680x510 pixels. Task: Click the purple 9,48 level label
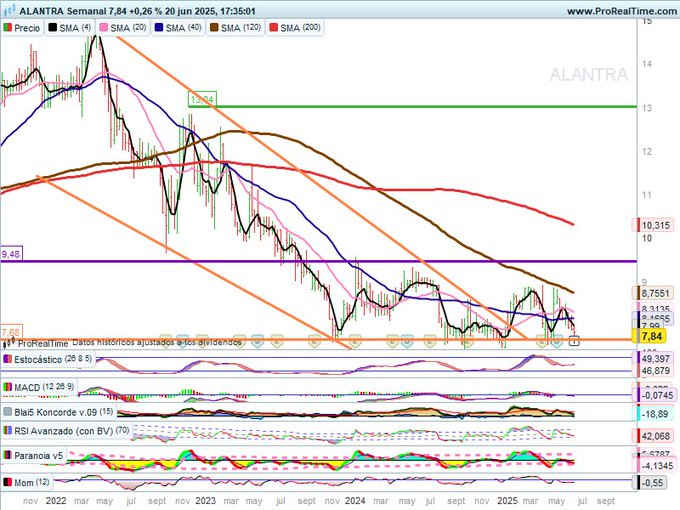pos(11,254)
